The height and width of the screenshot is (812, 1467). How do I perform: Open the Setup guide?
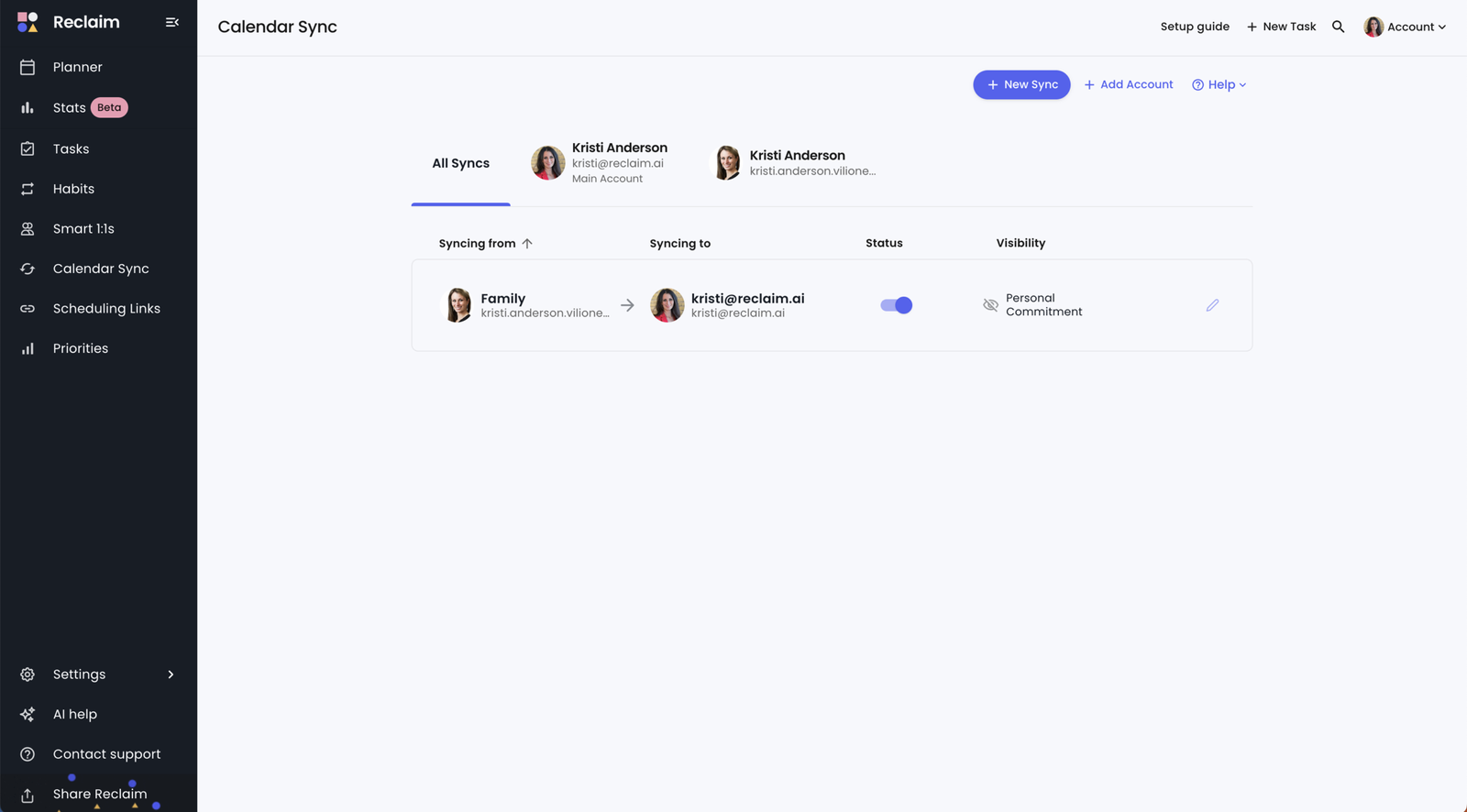tap(1194, 27)
